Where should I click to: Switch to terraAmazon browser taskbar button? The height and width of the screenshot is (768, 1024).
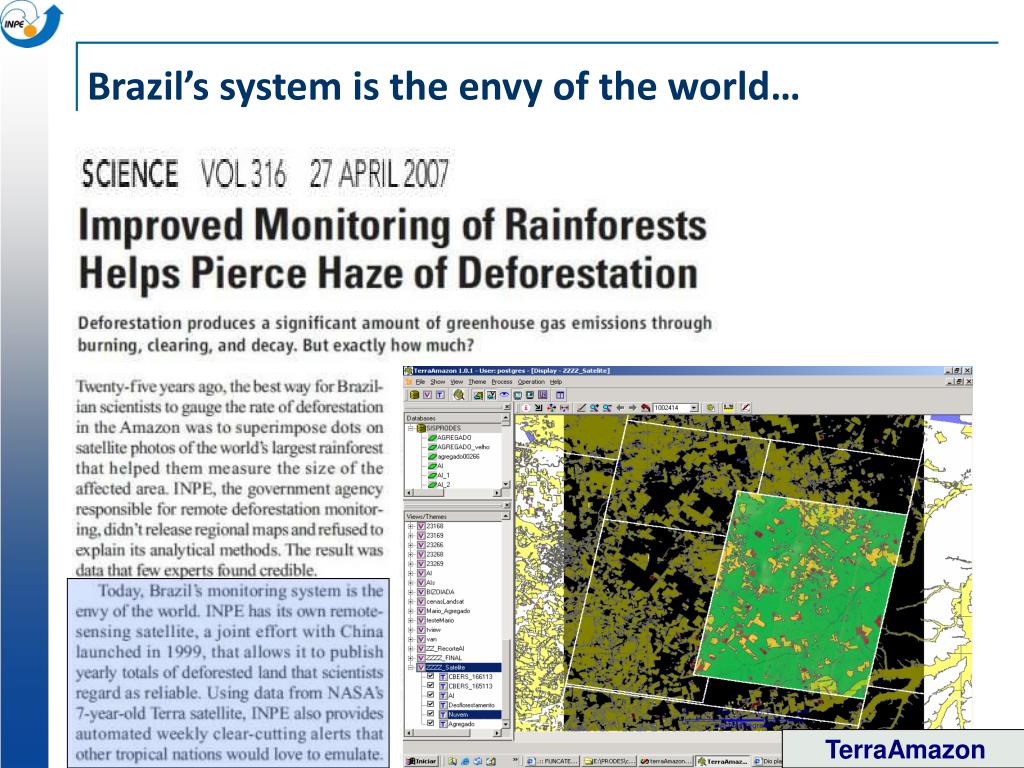tap(665, 761)
